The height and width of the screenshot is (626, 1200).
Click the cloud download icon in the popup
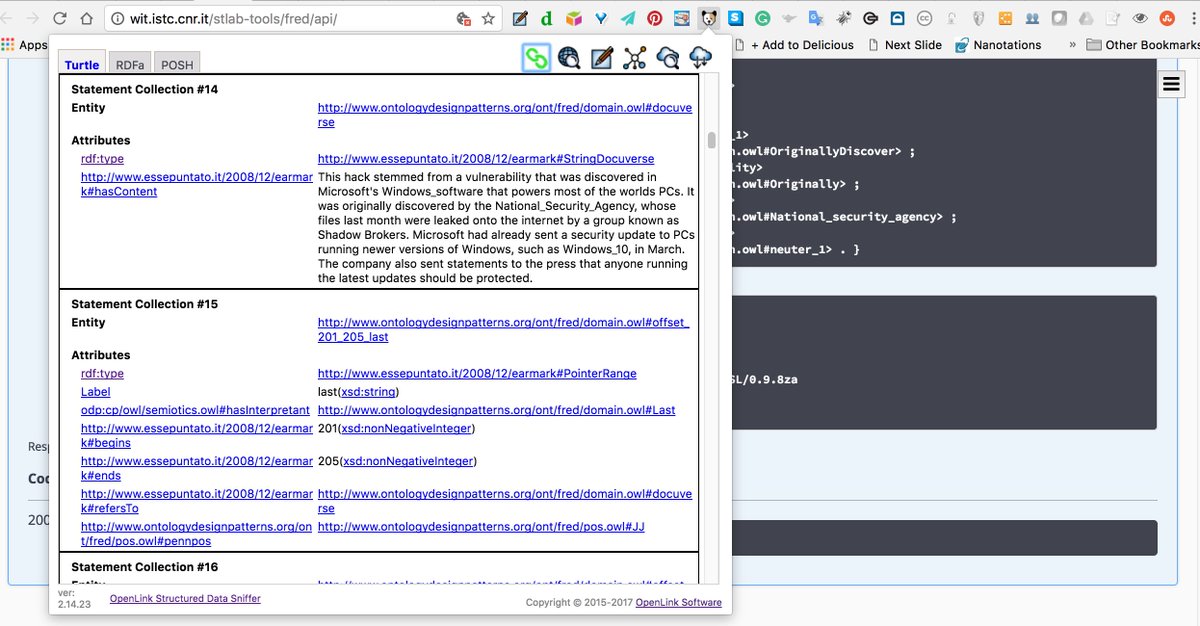click(x=701, y=58)
